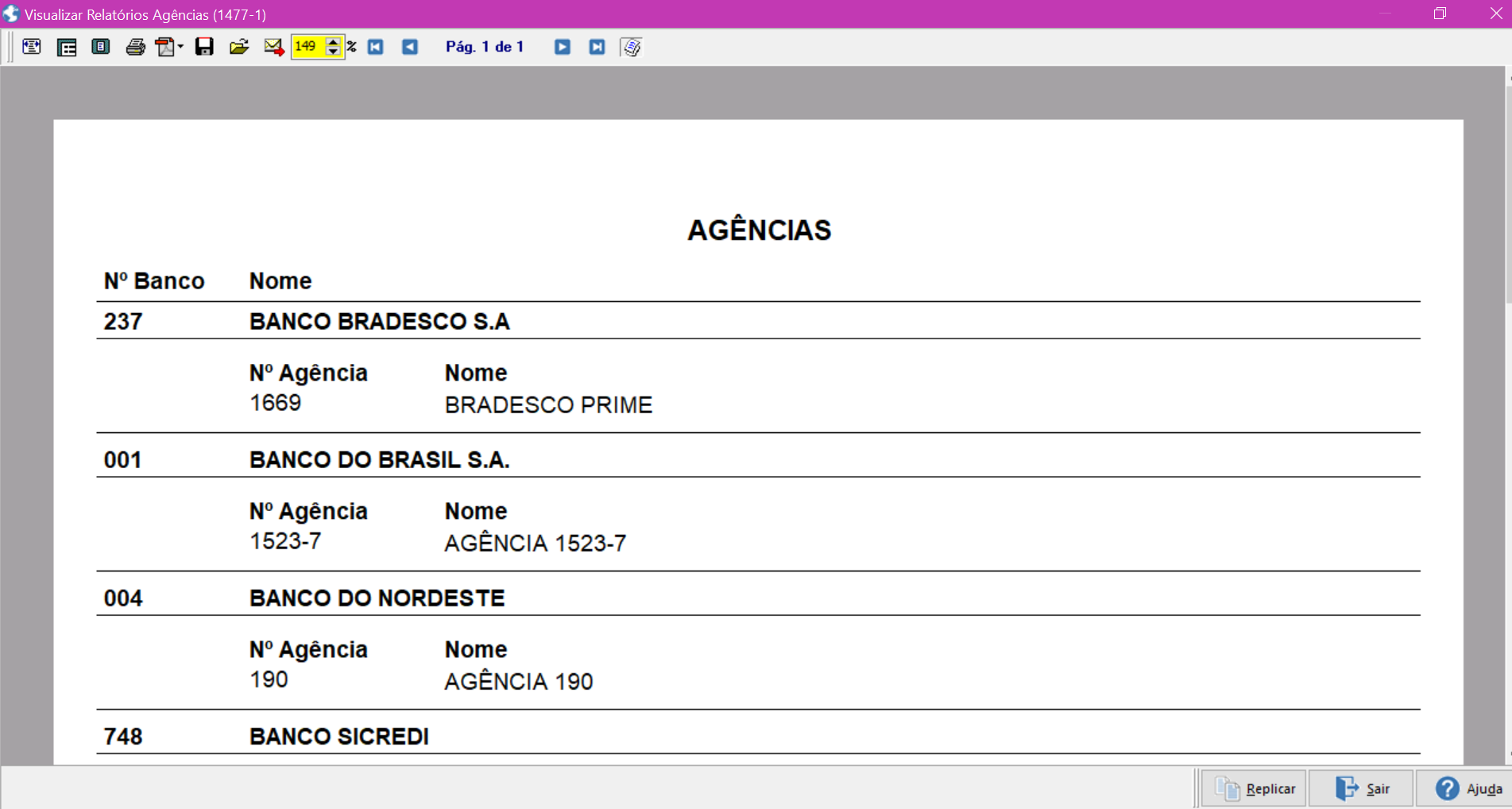Click the table layout view icon
1512x809 pixels.
click(x=67, y=47)
